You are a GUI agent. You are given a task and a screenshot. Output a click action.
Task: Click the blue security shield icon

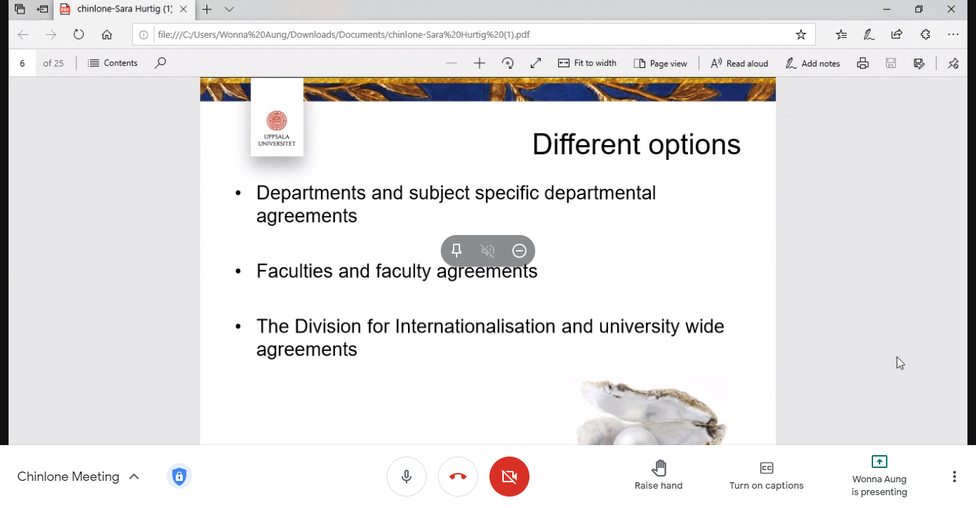pyautogui.click(x=179, y=477)
